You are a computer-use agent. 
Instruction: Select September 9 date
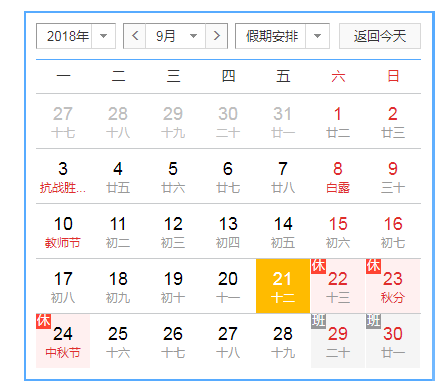click(393, 176)
